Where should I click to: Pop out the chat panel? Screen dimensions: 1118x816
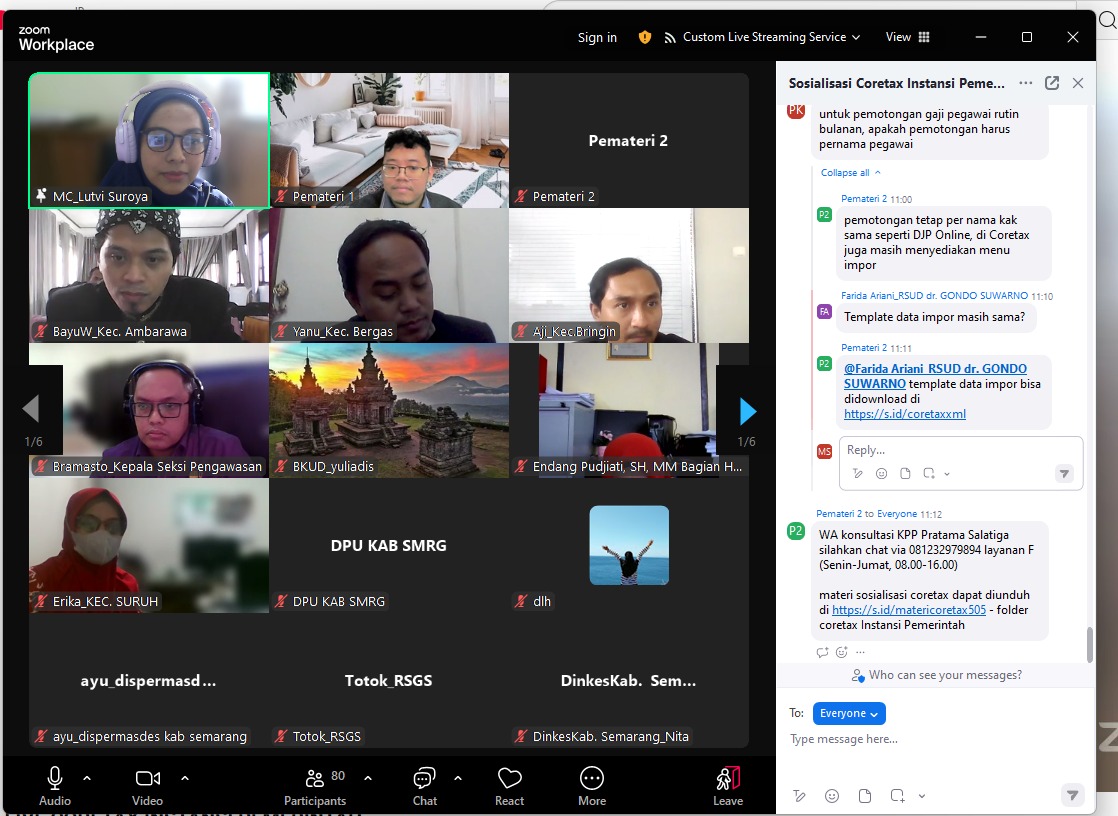[x=1052, y=83]
